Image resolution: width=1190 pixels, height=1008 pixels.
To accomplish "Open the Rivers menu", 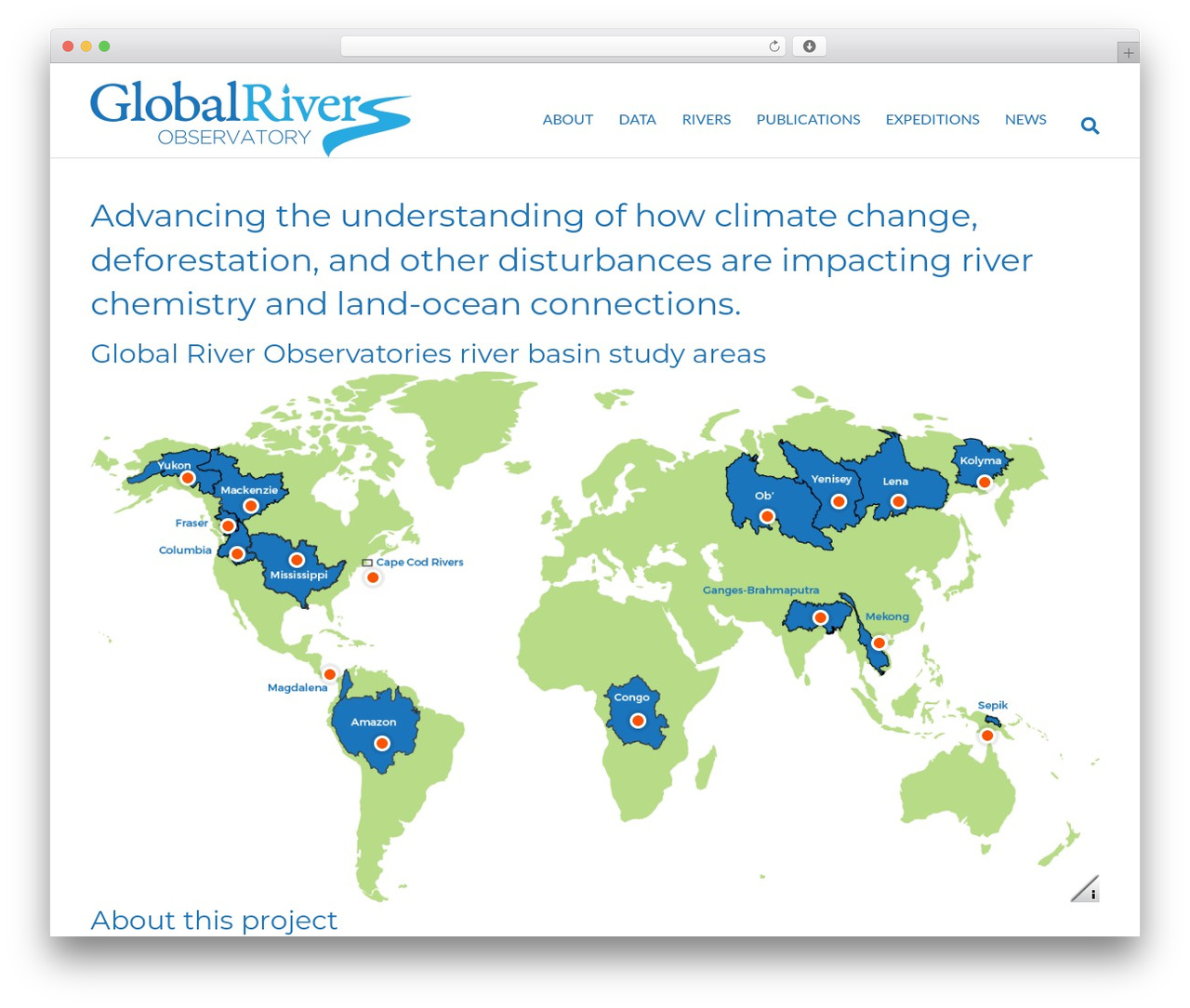I will [x=707, y=120].
